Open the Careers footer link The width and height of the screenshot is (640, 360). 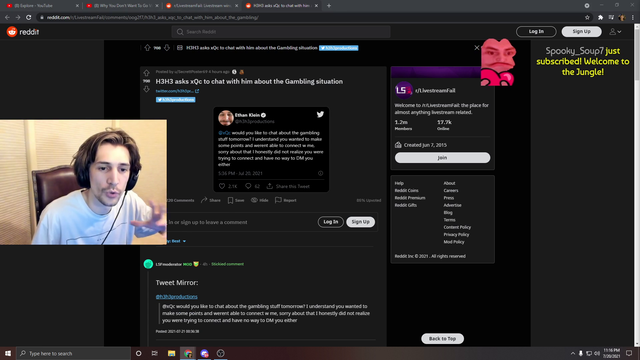(x=451, y=191)
